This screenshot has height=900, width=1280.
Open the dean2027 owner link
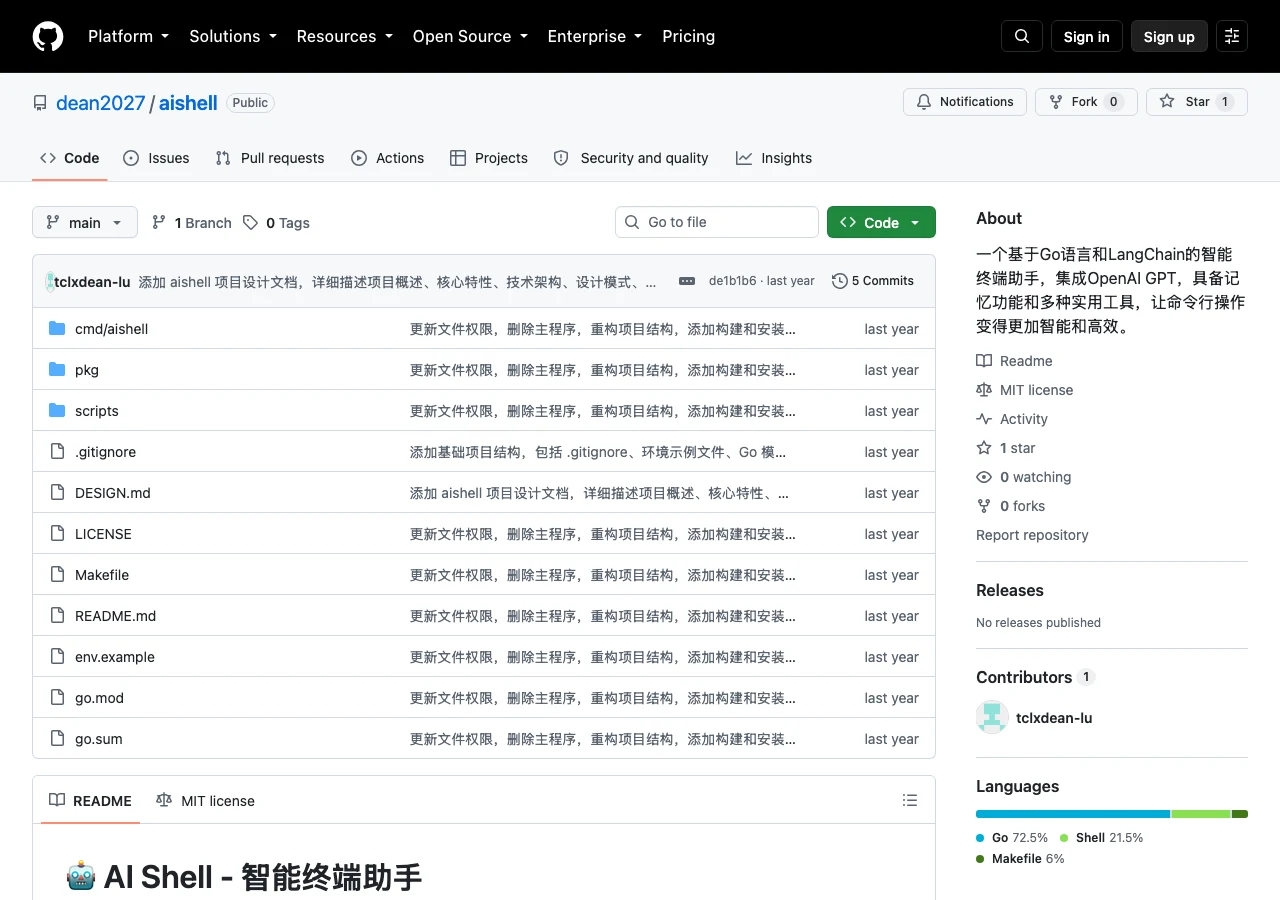101,103
